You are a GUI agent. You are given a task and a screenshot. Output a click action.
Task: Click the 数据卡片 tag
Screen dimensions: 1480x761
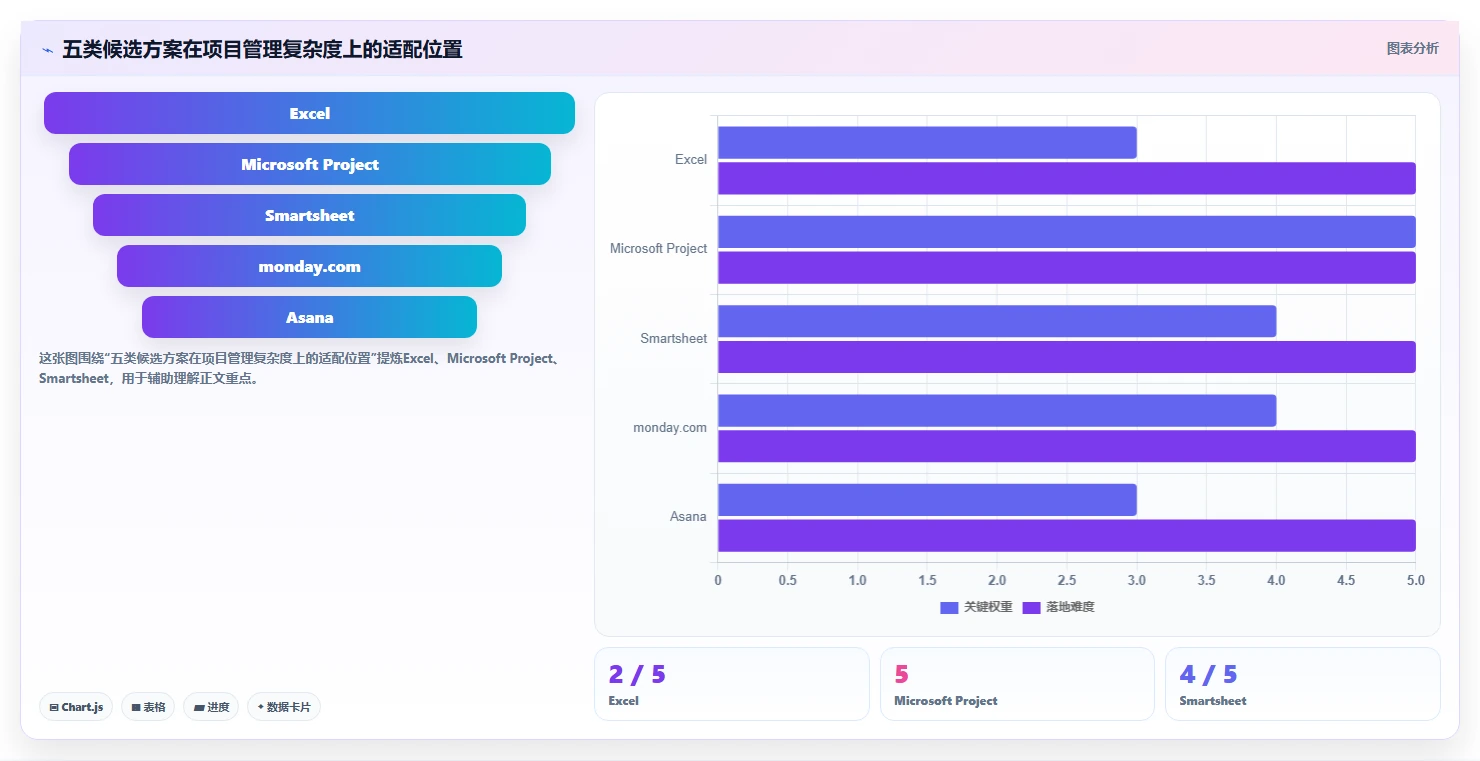(284, 707)
